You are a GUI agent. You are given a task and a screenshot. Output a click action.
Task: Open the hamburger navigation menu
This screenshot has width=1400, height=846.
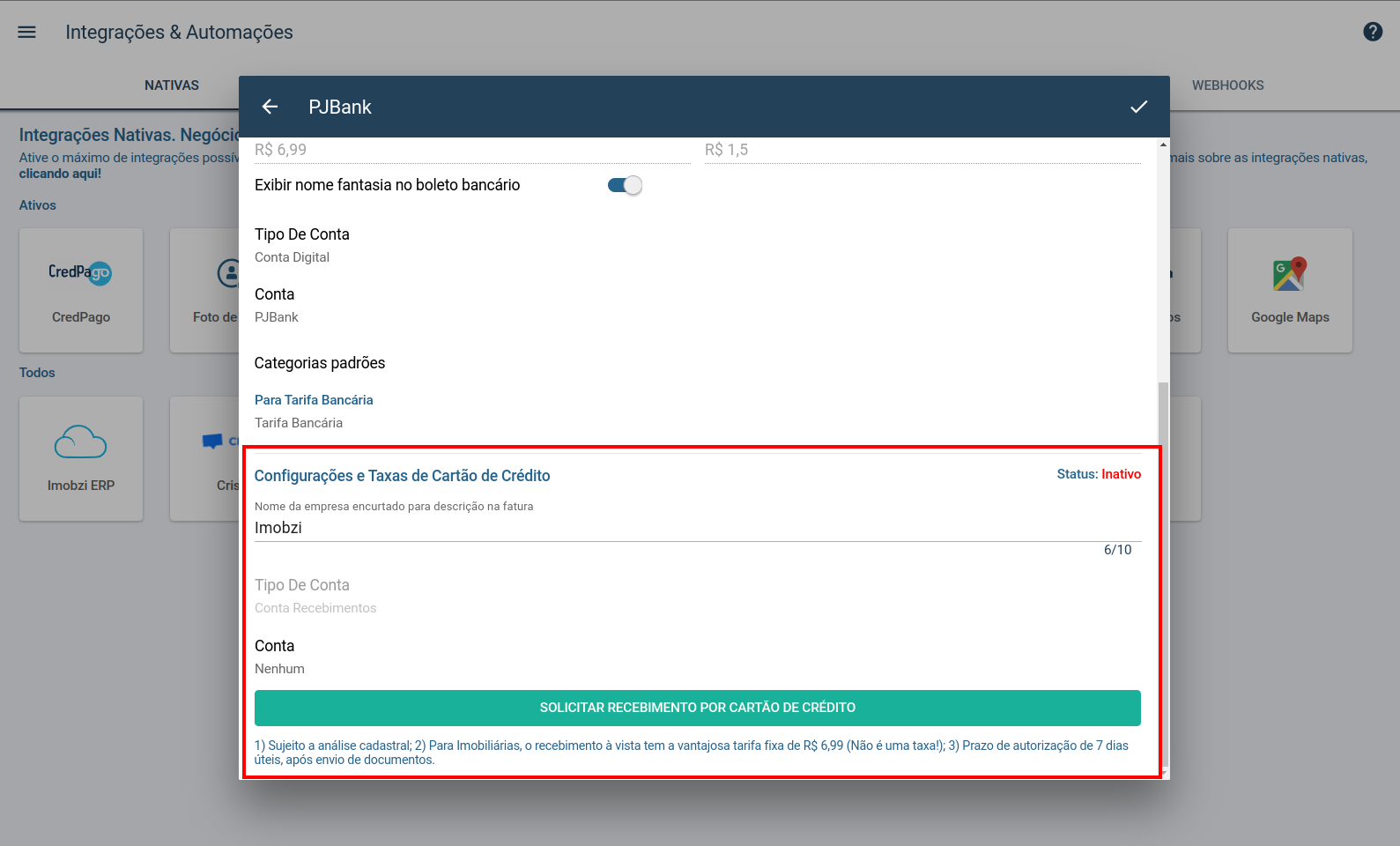27,32
